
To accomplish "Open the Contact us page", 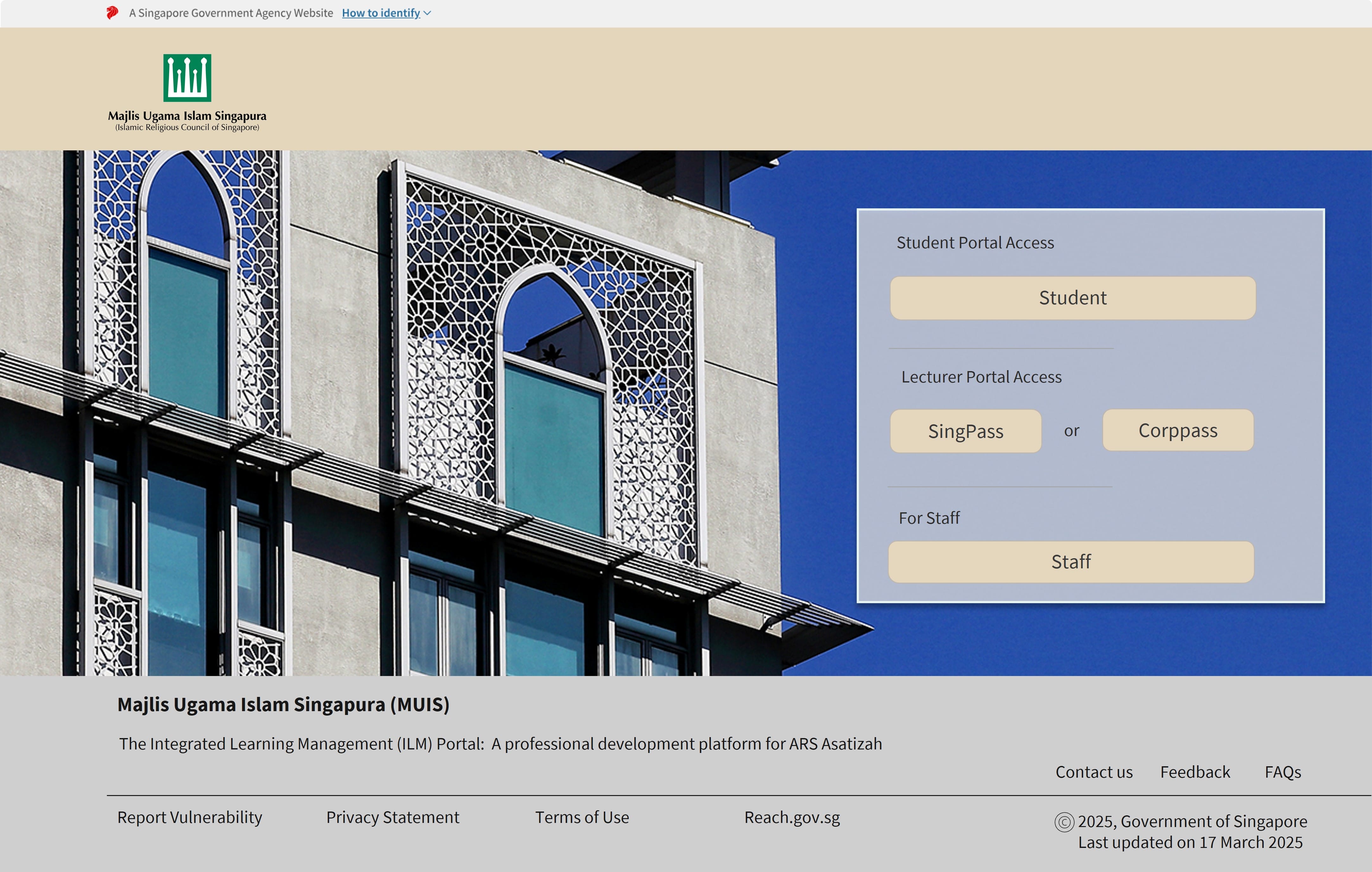I will tap(1093, 772).
